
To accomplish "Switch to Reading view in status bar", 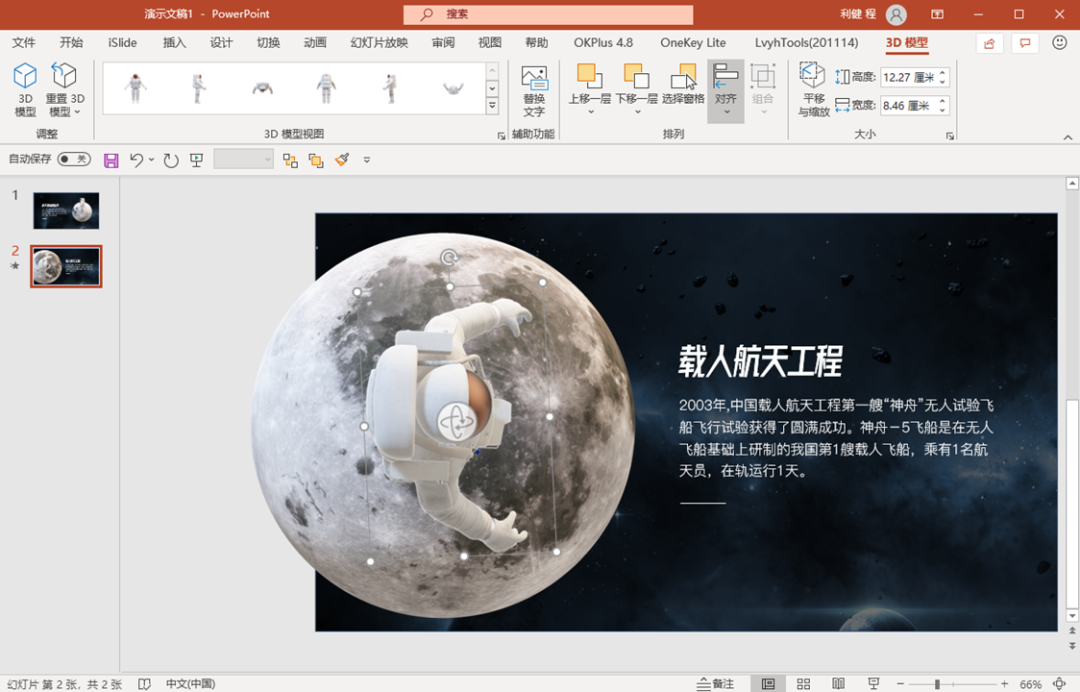I will click(838, 684).
